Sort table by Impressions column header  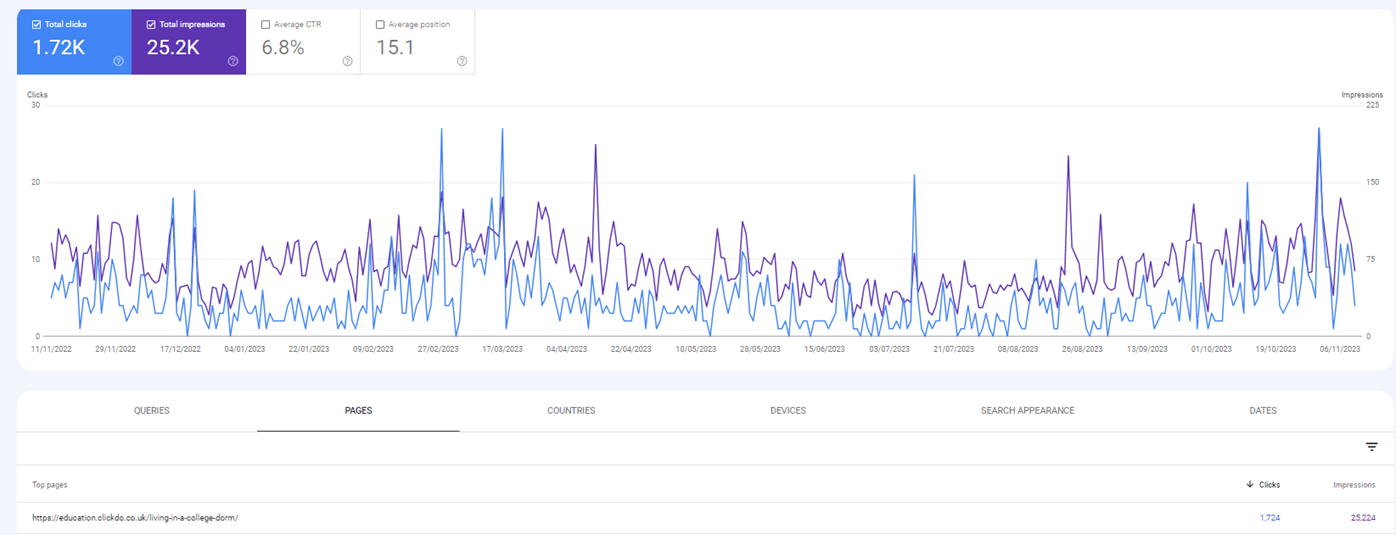(x=1354, y=485)
